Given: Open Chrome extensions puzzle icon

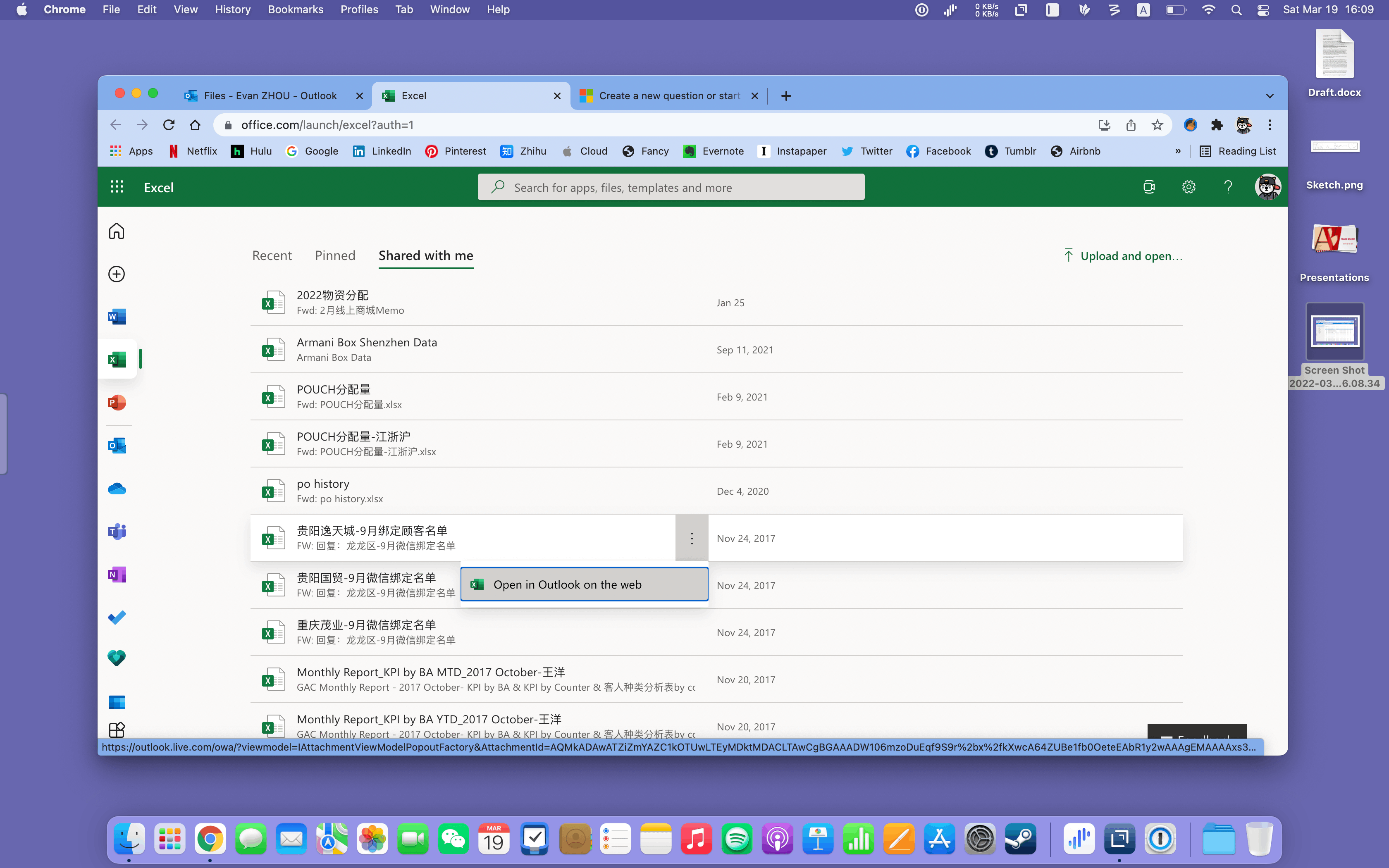Looking at the screenshot, I should (1217, 124).
